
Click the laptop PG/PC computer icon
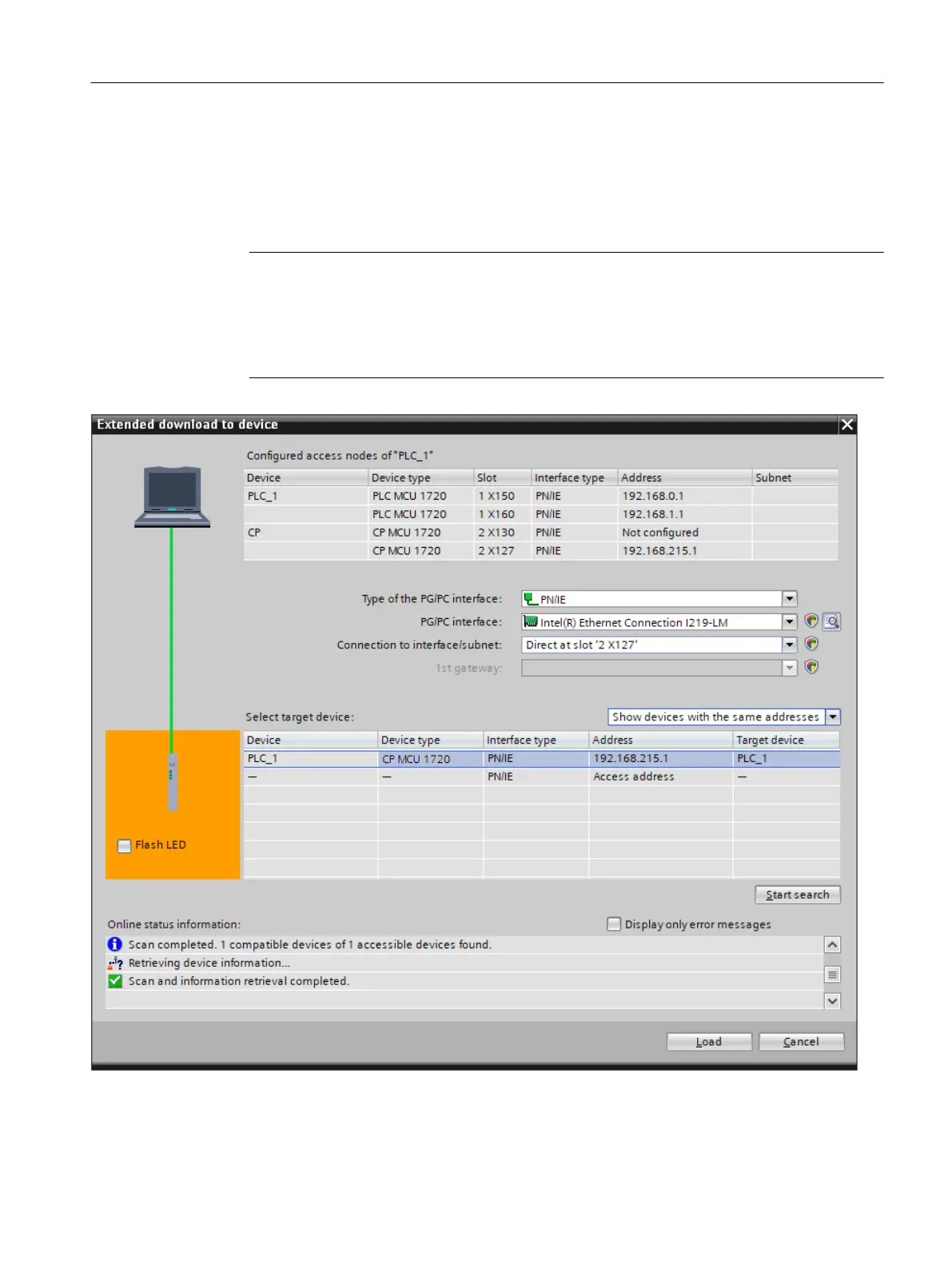click(x=172, y=497)
